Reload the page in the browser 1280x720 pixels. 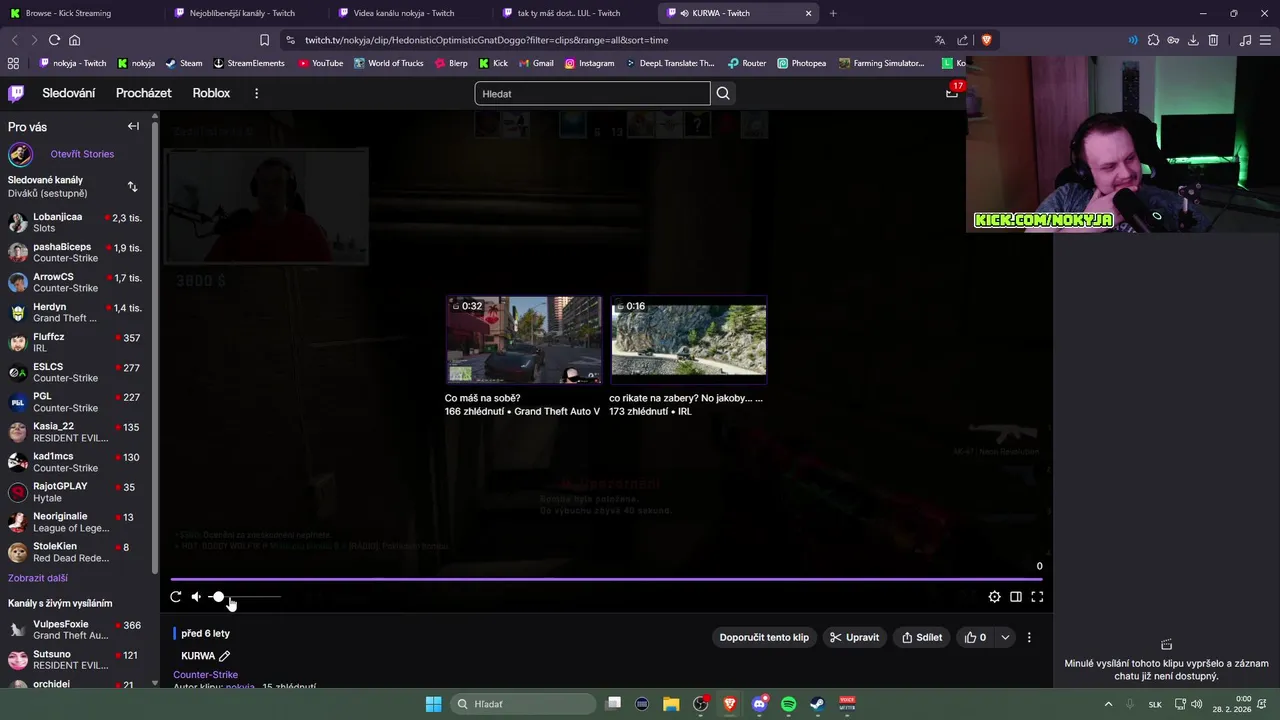pyautogui.click(x=54, y=40)
